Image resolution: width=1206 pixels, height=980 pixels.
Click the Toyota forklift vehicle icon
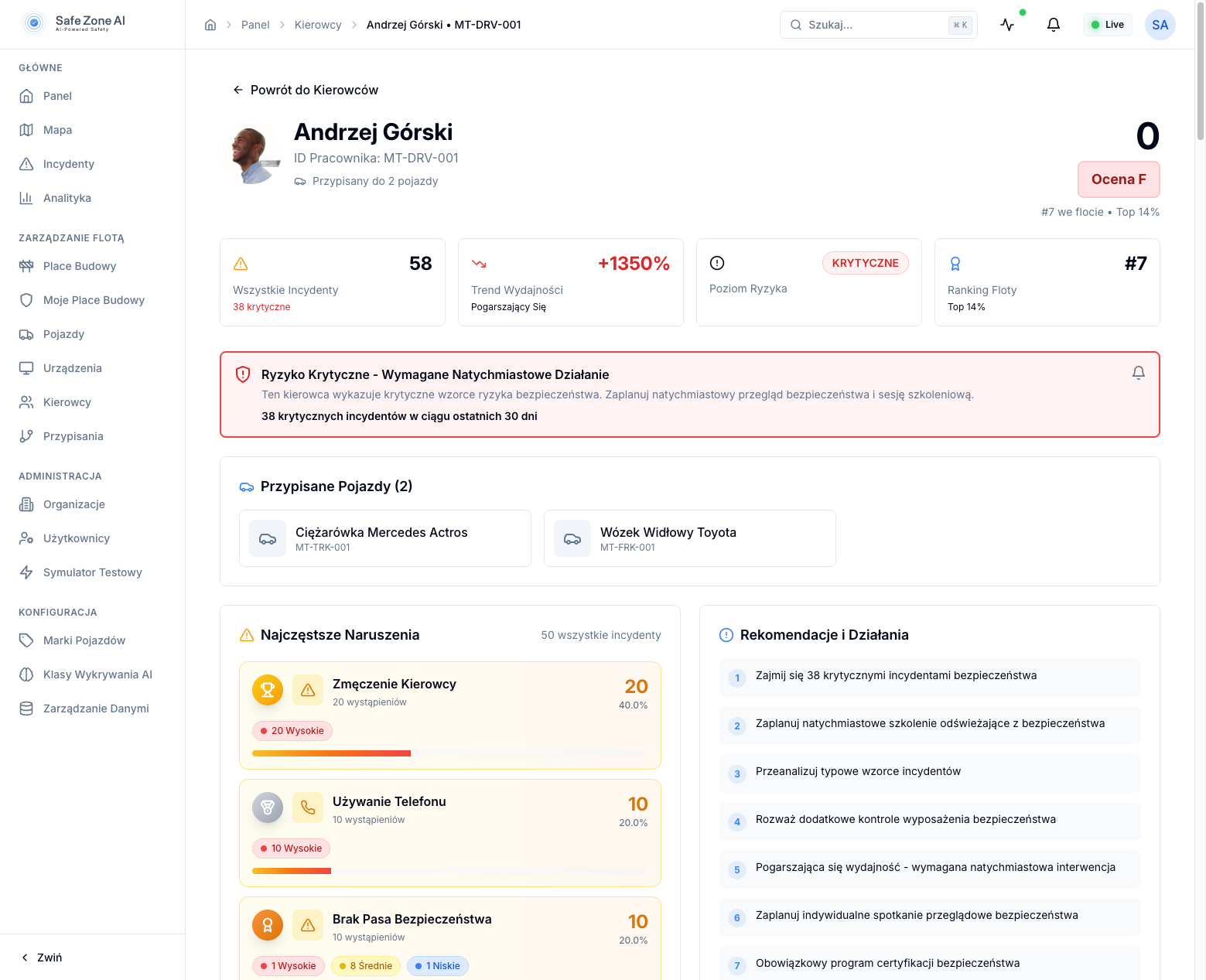[x=572, y=538]
